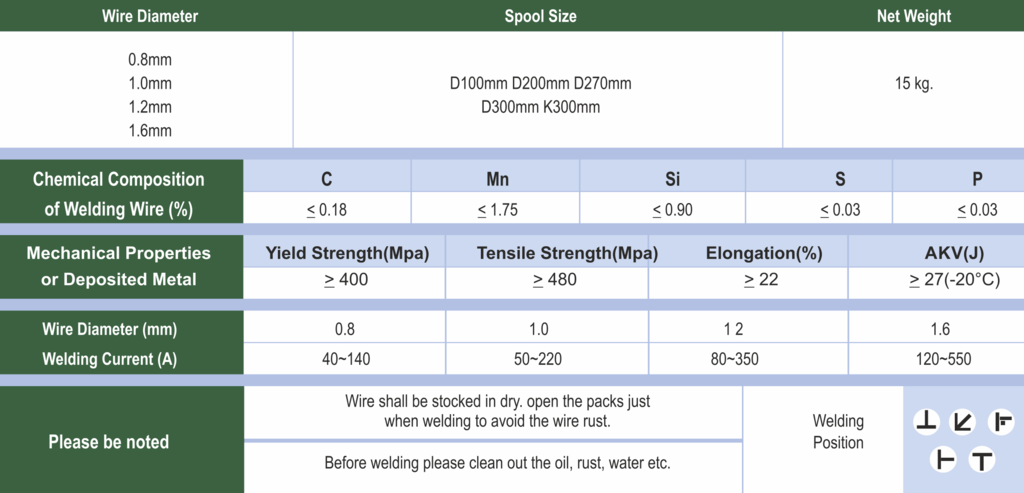Select the 1.6mm wire diameter entry

(x=150, y=131)
